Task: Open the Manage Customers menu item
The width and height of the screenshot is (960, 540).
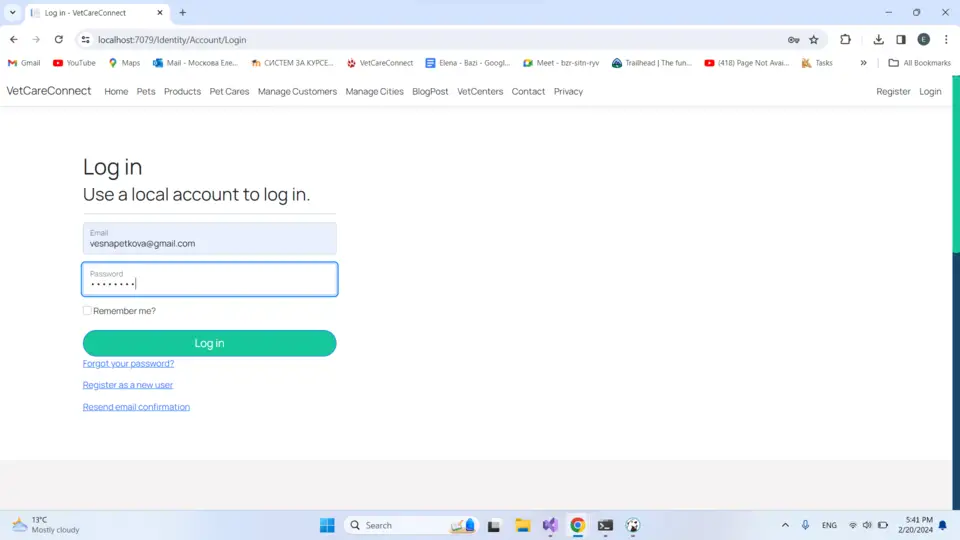Action: (x=297, y=92)
